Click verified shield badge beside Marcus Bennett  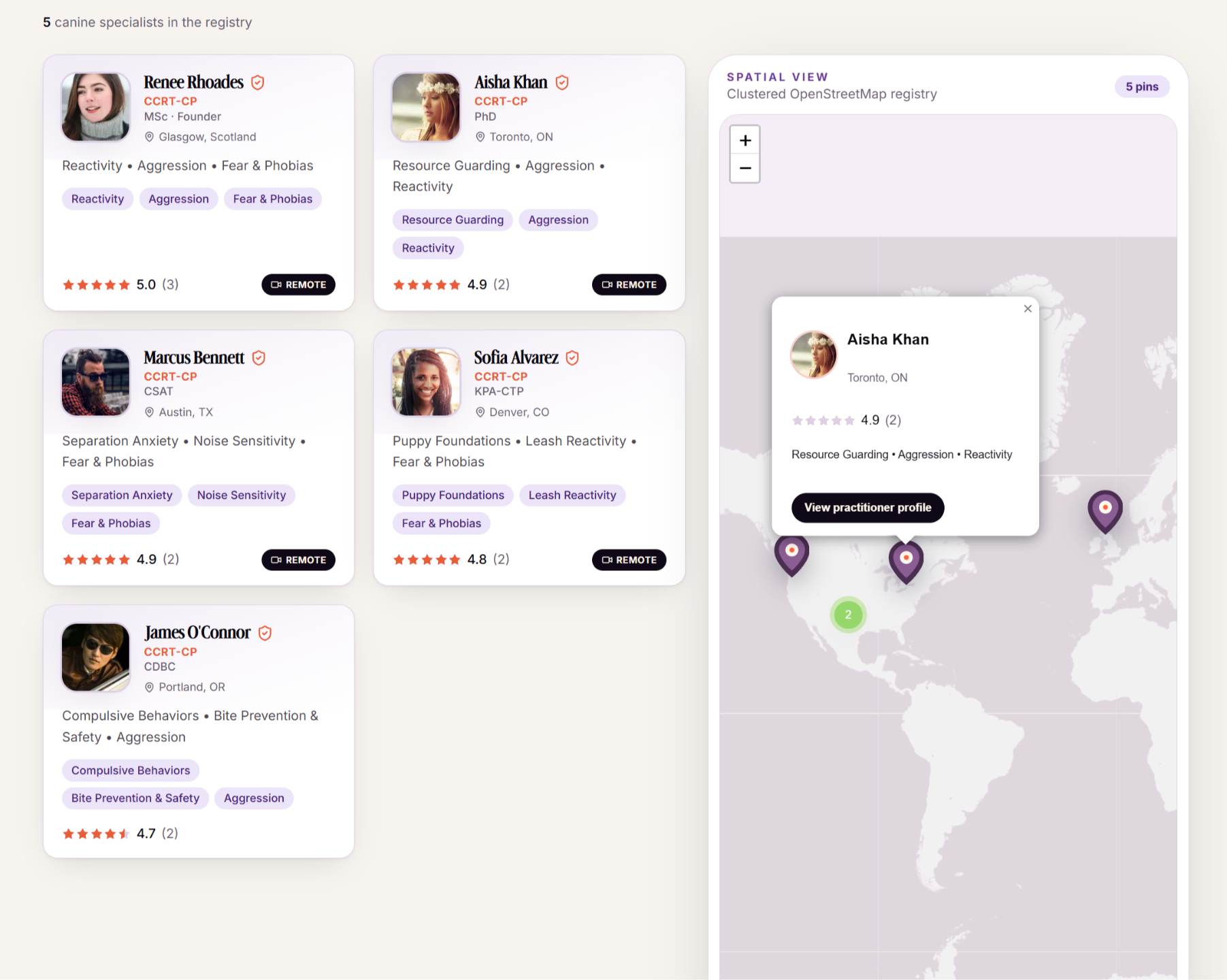click(x=259, y=357)
